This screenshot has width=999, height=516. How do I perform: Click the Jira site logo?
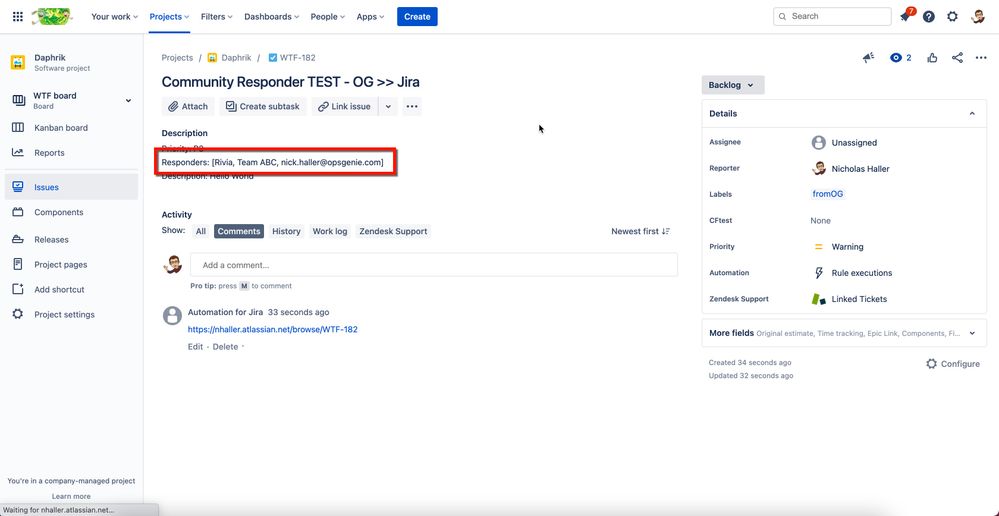pyautogui.click(x=52, y=17)
